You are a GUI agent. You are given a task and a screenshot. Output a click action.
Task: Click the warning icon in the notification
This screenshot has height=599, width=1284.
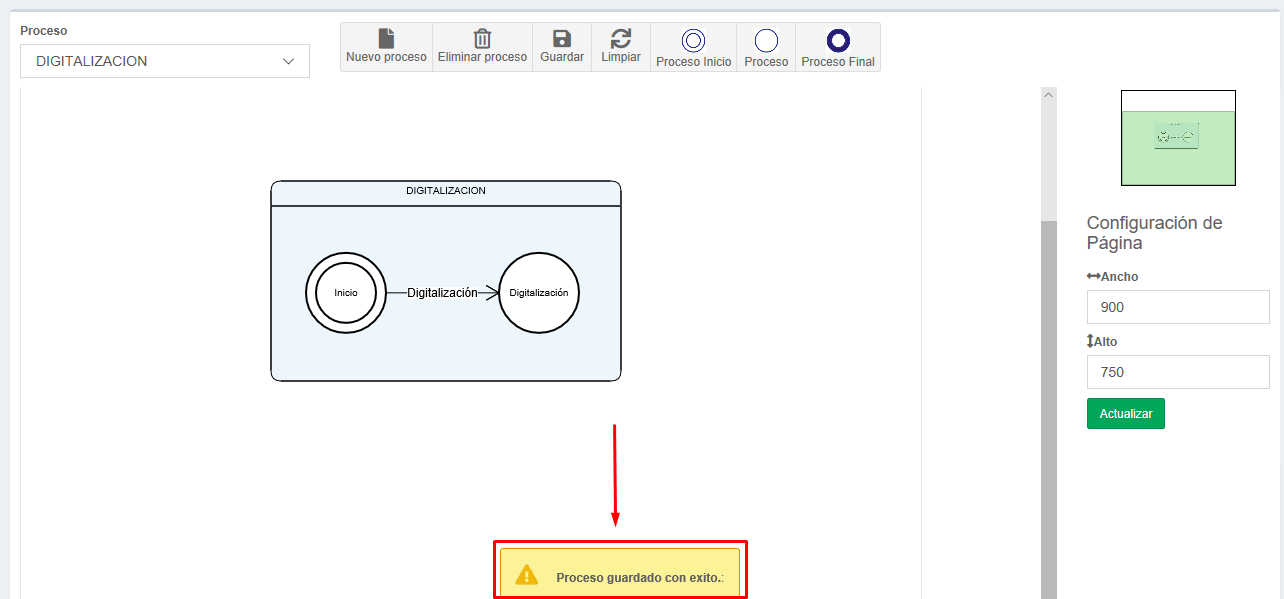click(526, 576)
